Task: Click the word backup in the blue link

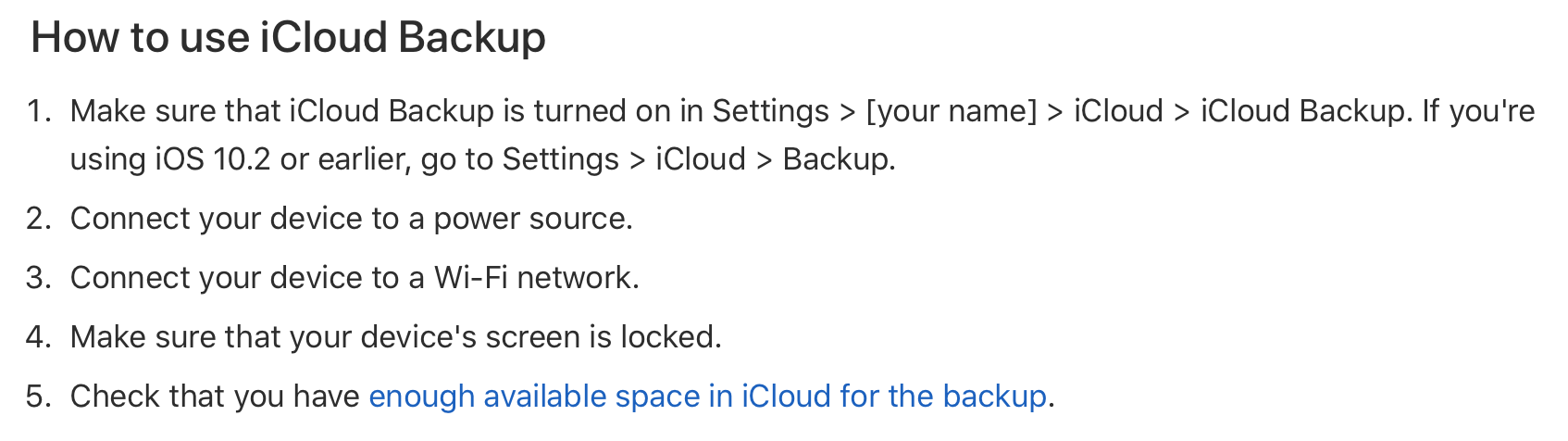Action: 995,397
